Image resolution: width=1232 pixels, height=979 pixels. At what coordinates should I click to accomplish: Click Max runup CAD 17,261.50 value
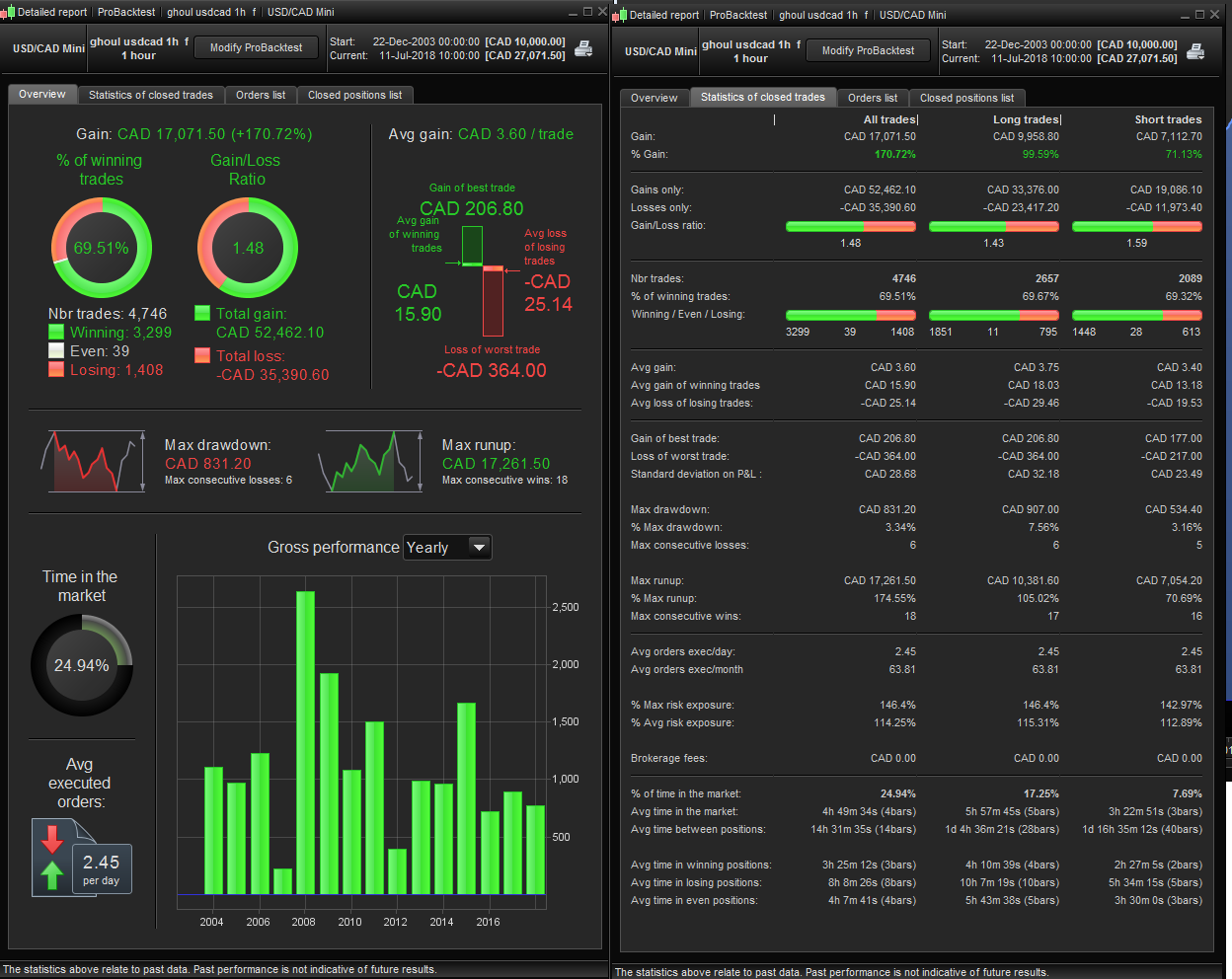(x=497, y=464)
